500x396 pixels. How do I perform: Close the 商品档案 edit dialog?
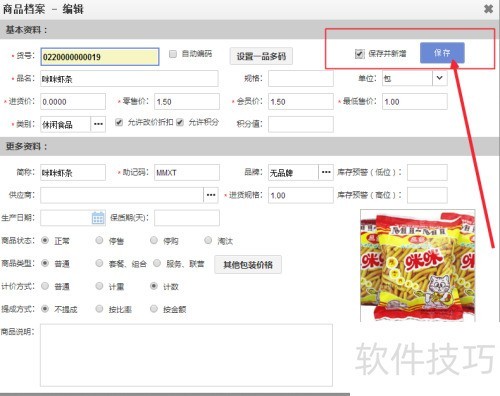(x=488, y=9)
